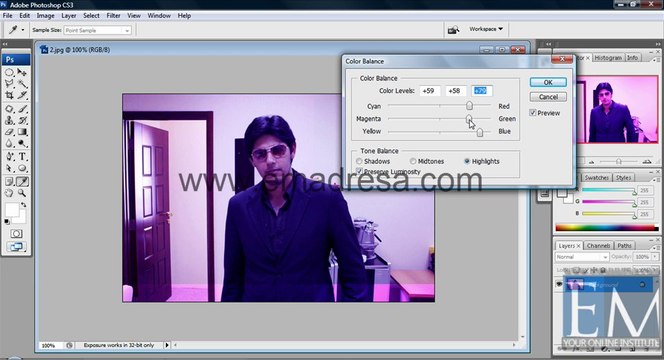664x360 pixels.
Task: Click the Navigator zoom slider handle
Action: [619, 161]
